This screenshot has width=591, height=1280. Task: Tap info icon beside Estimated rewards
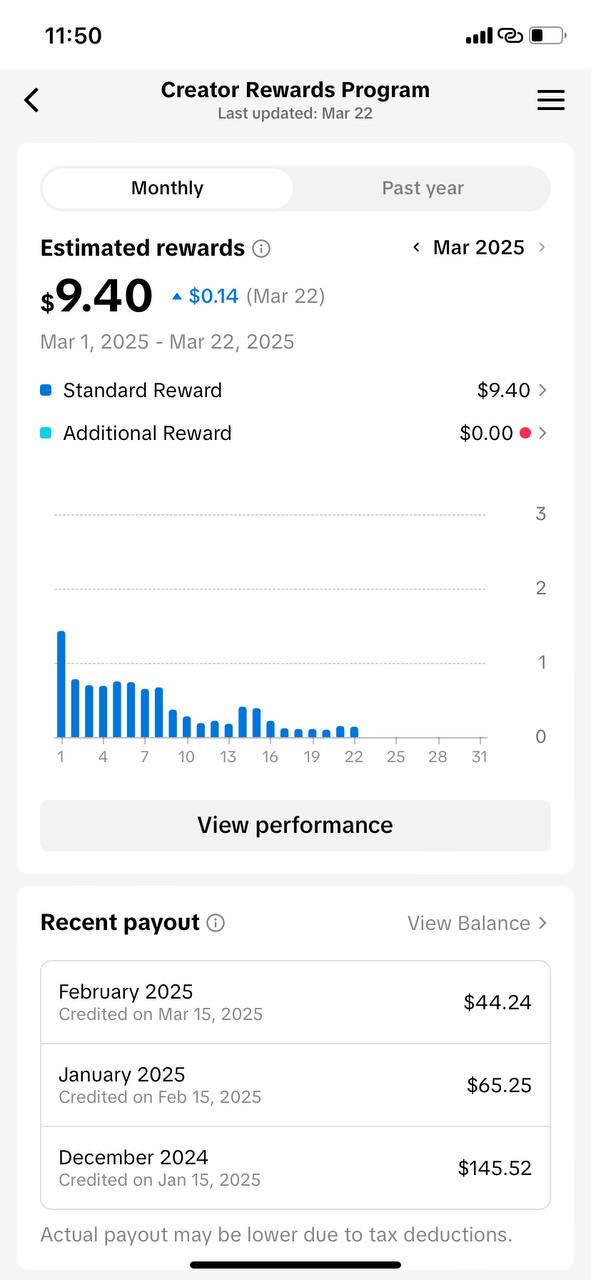pyautogui.click(x=261, y=248)
